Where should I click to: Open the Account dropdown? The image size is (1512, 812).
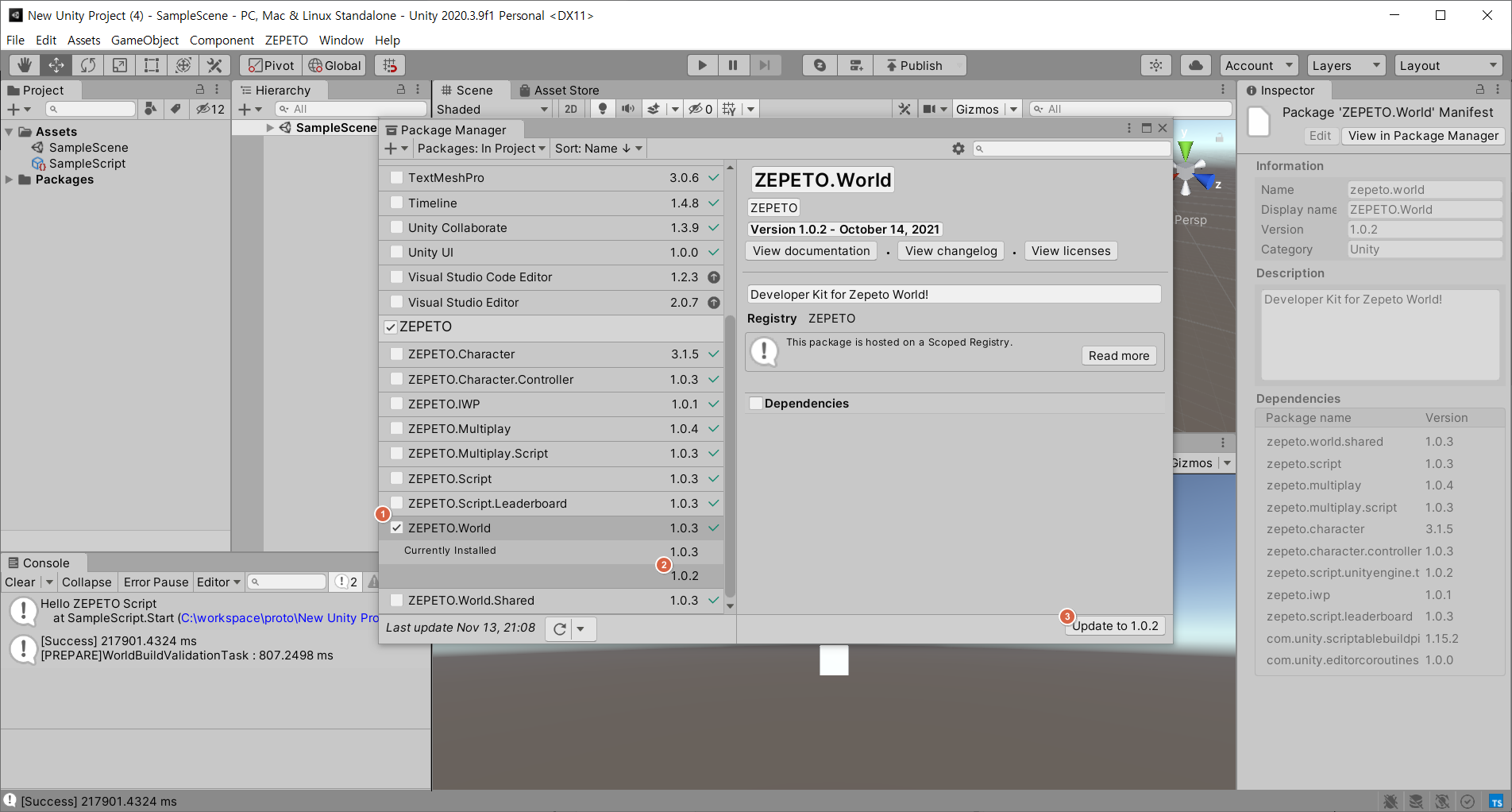[x=1259, y=65]
